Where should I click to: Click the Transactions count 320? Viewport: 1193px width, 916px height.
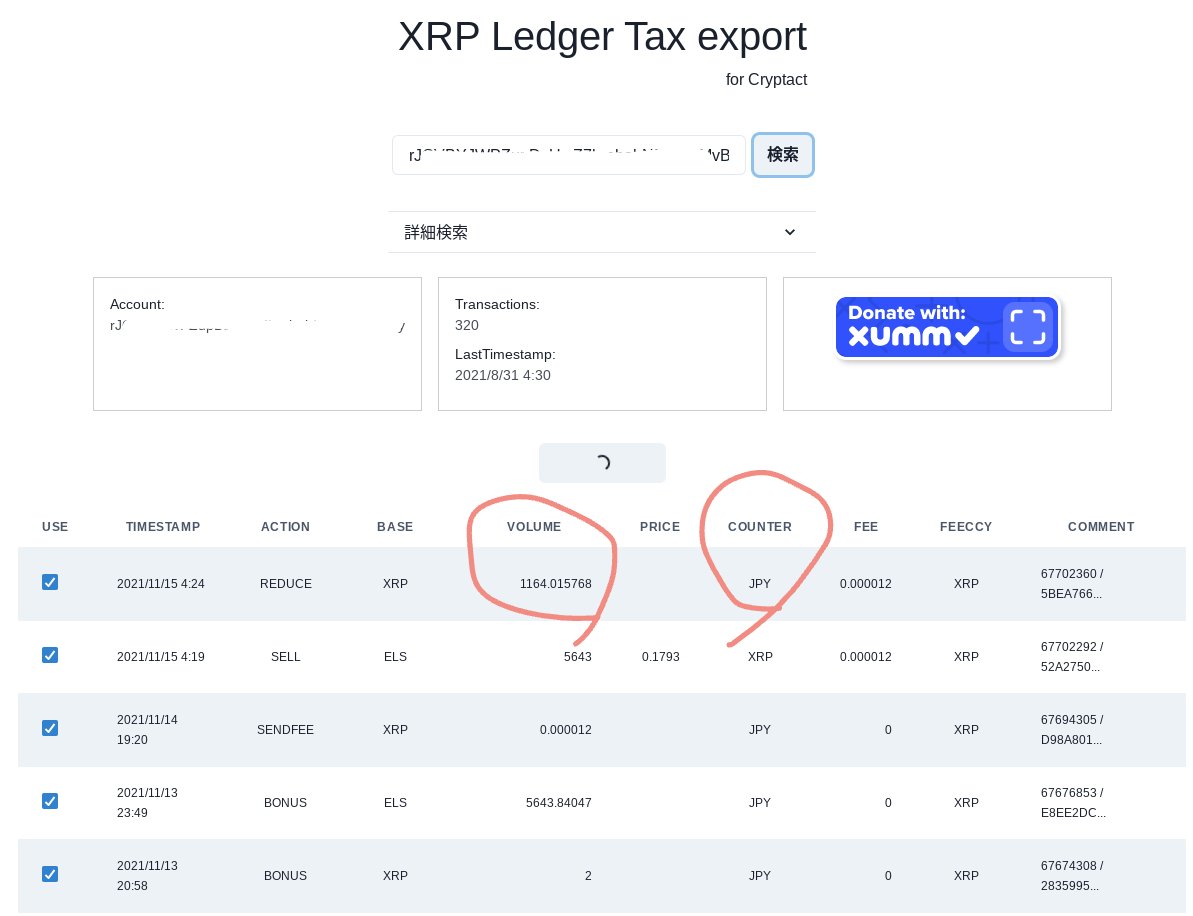pyautogui.click(x=466, y=326)
